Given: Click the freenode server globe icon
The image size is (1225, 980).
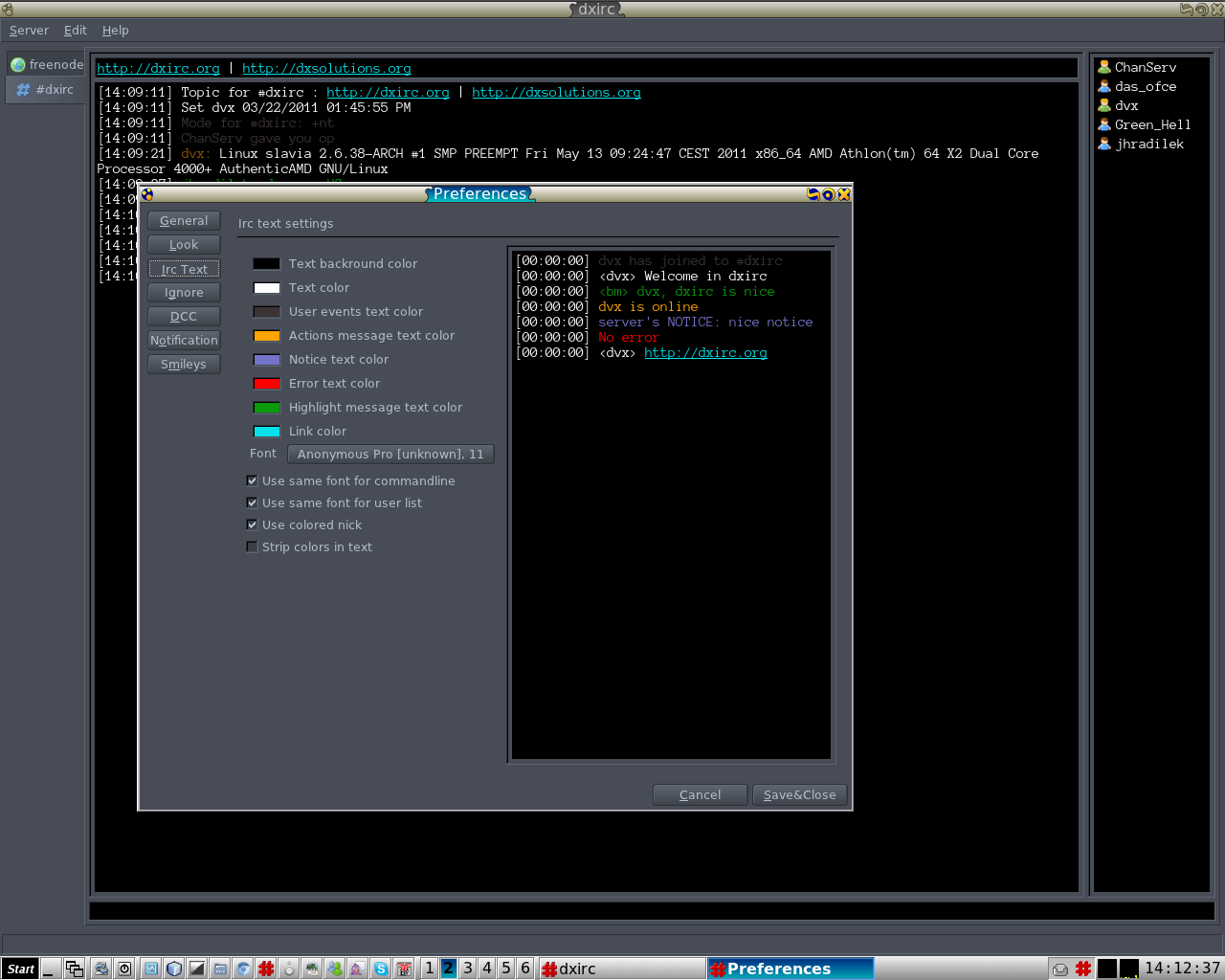Looking at the screenshot, I should 17,65.
